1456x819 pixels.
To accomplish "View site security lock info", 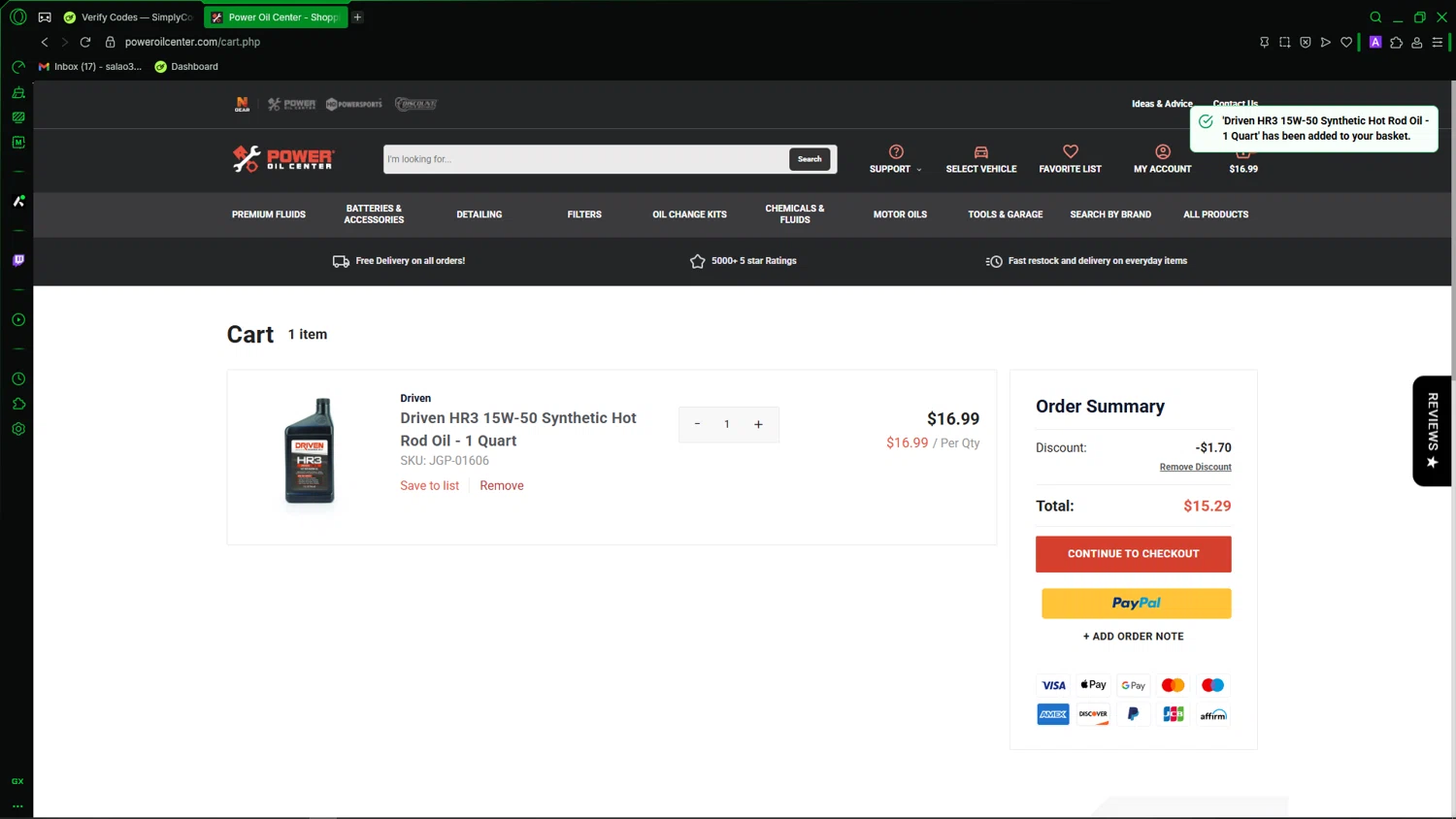I will (x=110, y=42).
